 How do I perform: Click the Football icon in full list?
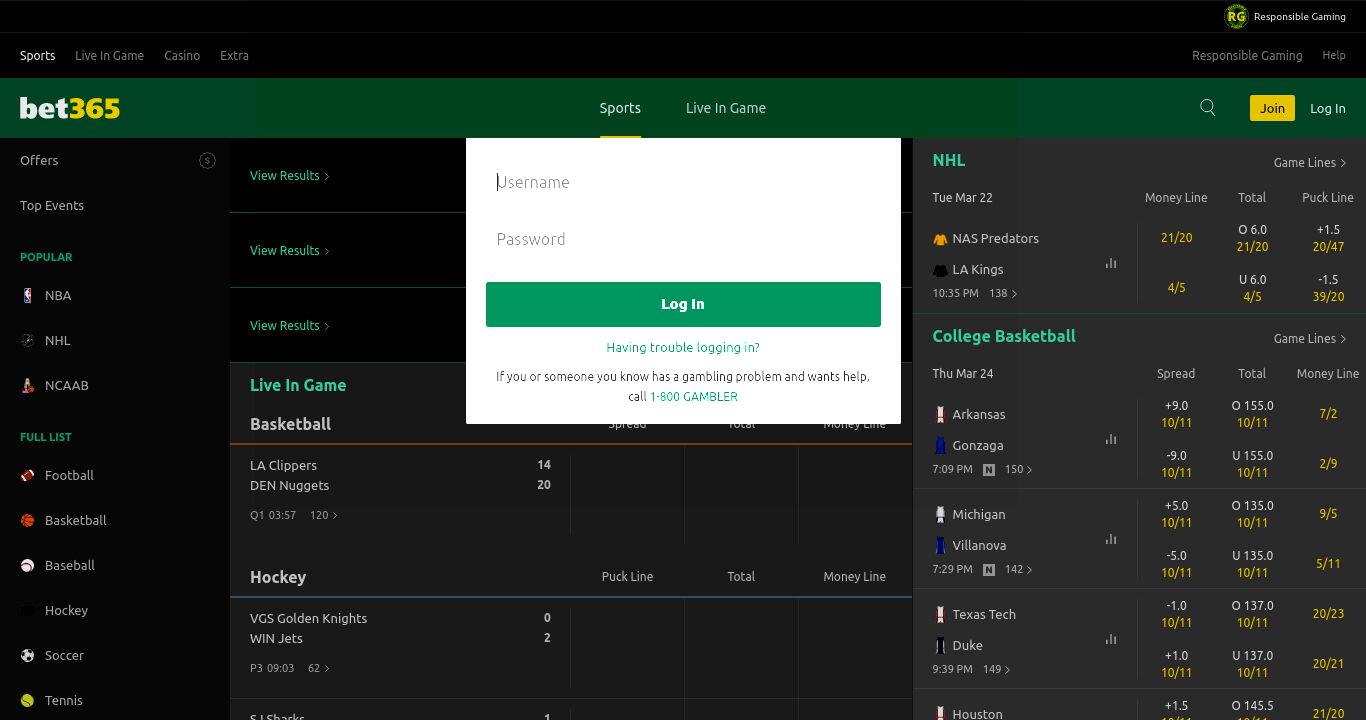pyautogui.click(x=28, y=475)
